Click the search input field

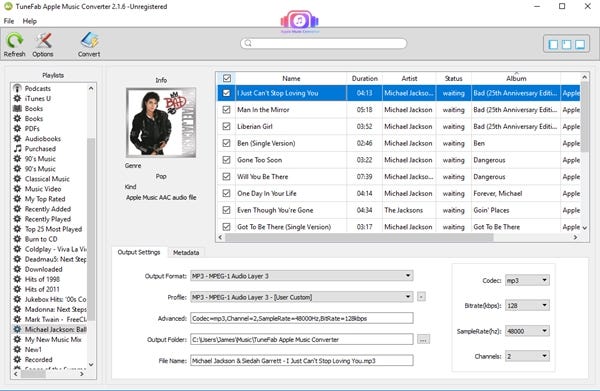point(324,43)
